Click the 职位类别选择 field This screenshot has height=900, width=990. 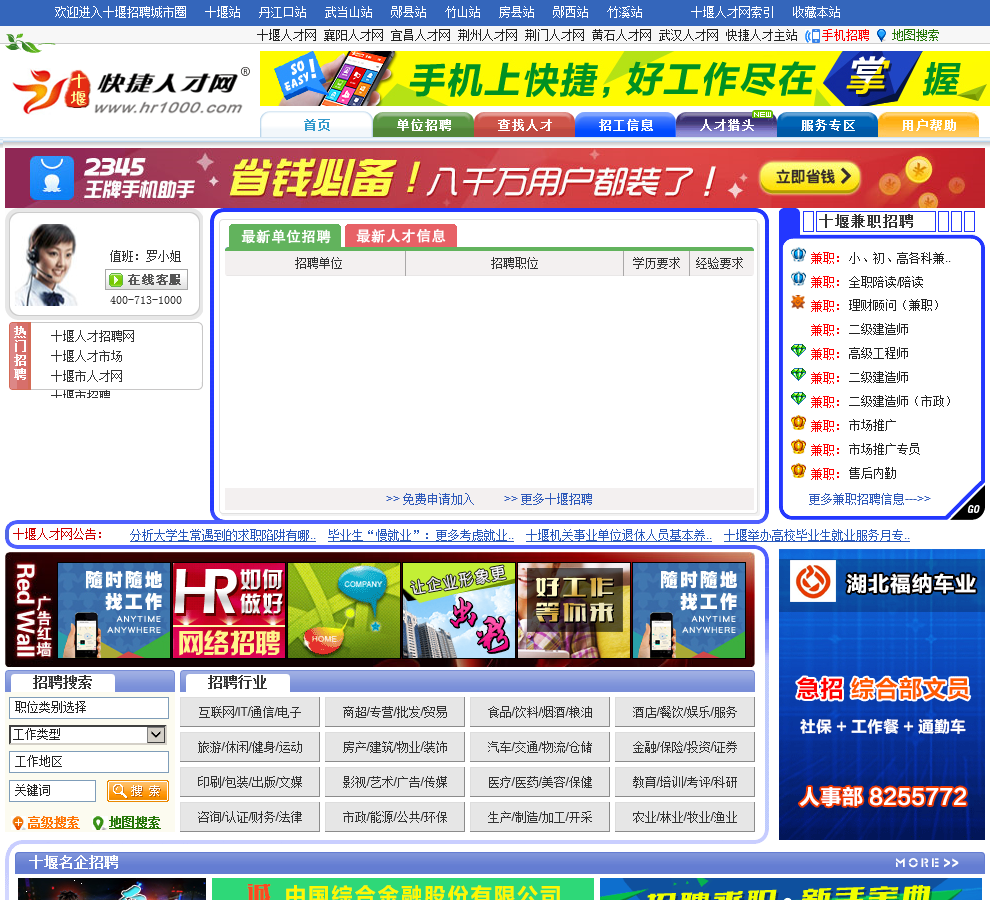click(x=89, y=707)
